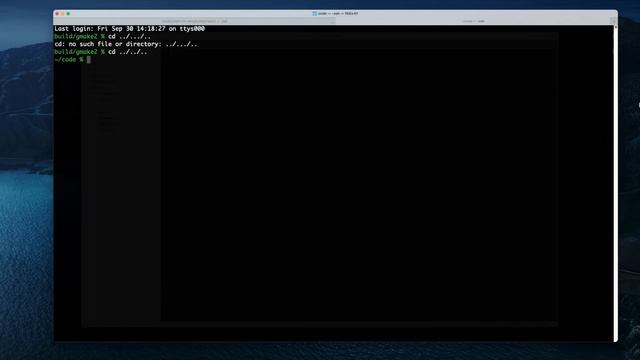Click the green full-screen window button
This screenshot has height=360, width=640.
pyautogui.click(x=68, y=14)
